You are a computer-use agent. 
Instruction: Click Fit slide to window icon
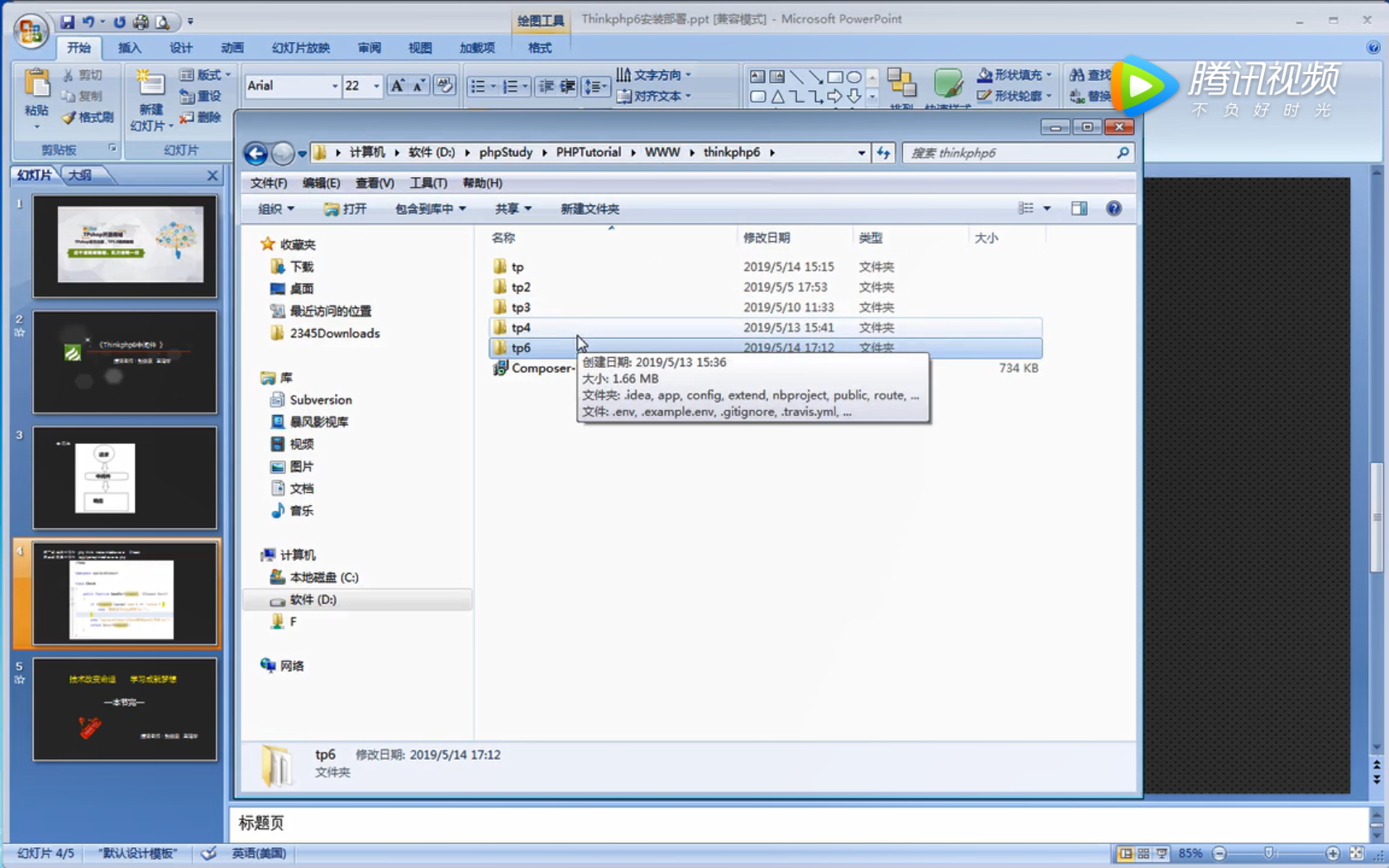pyautogui.click(x=1357, y=853)
